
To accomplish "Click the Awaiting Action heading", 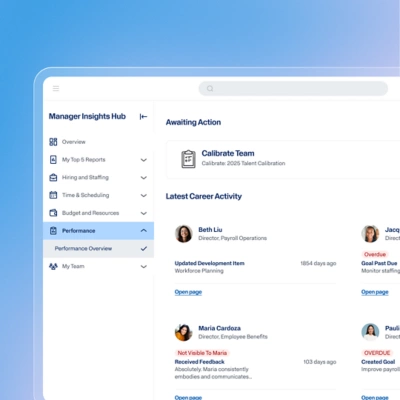I will [x=193, y=122].
